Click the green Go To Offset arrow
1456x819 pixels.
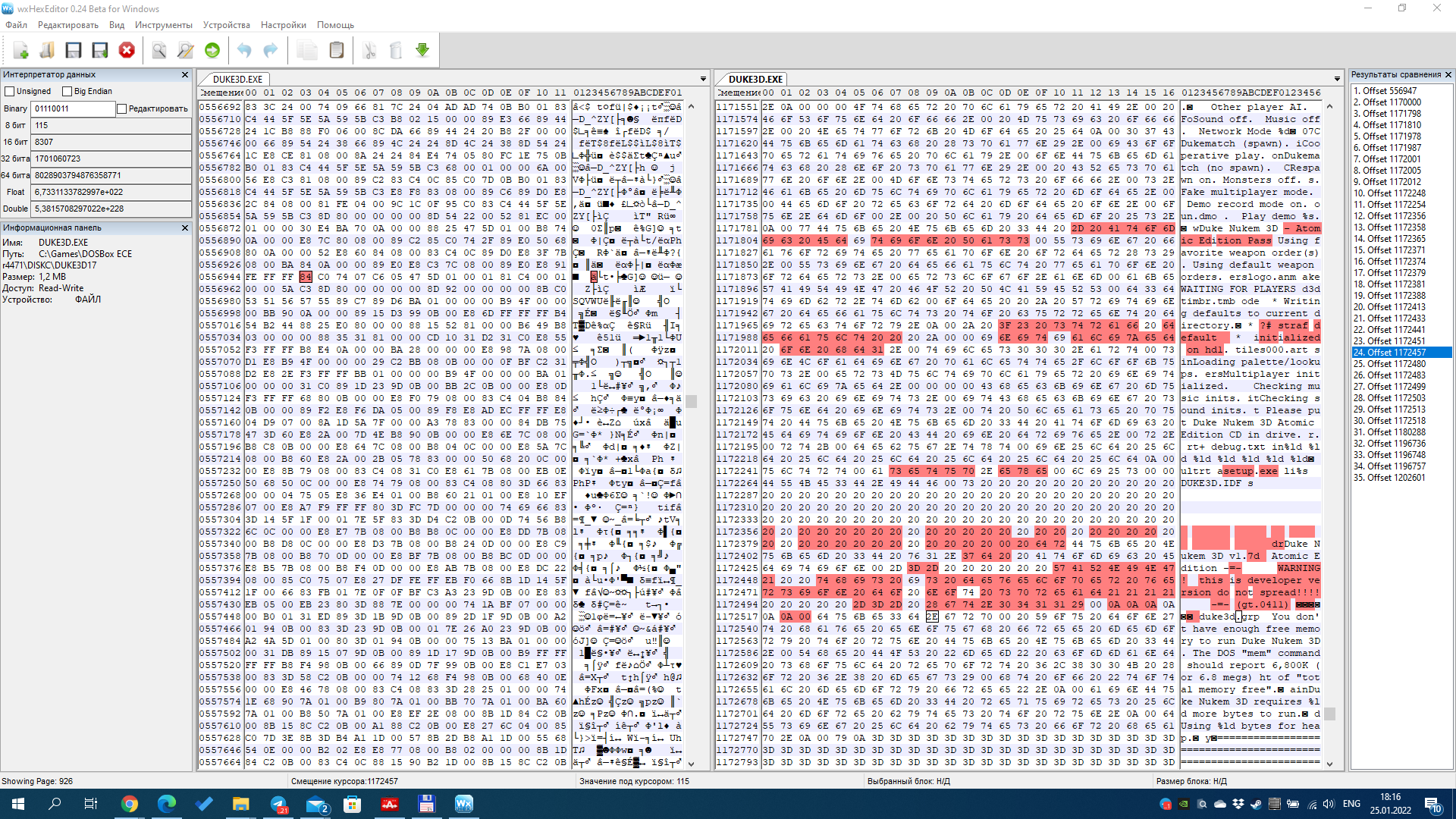pos(212,51)
